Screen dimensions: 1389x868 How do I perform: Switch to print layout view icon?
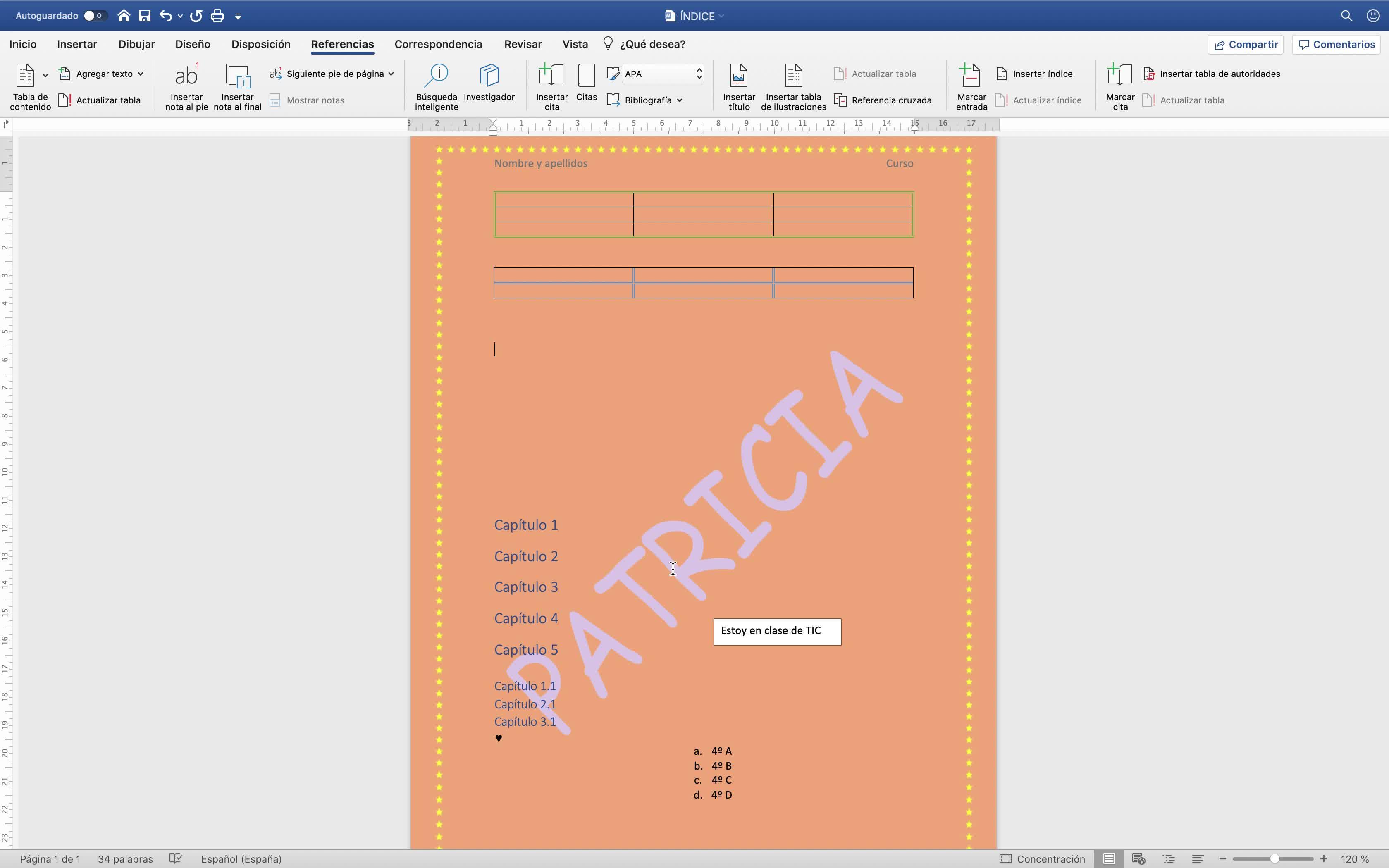pos(1109,859)
